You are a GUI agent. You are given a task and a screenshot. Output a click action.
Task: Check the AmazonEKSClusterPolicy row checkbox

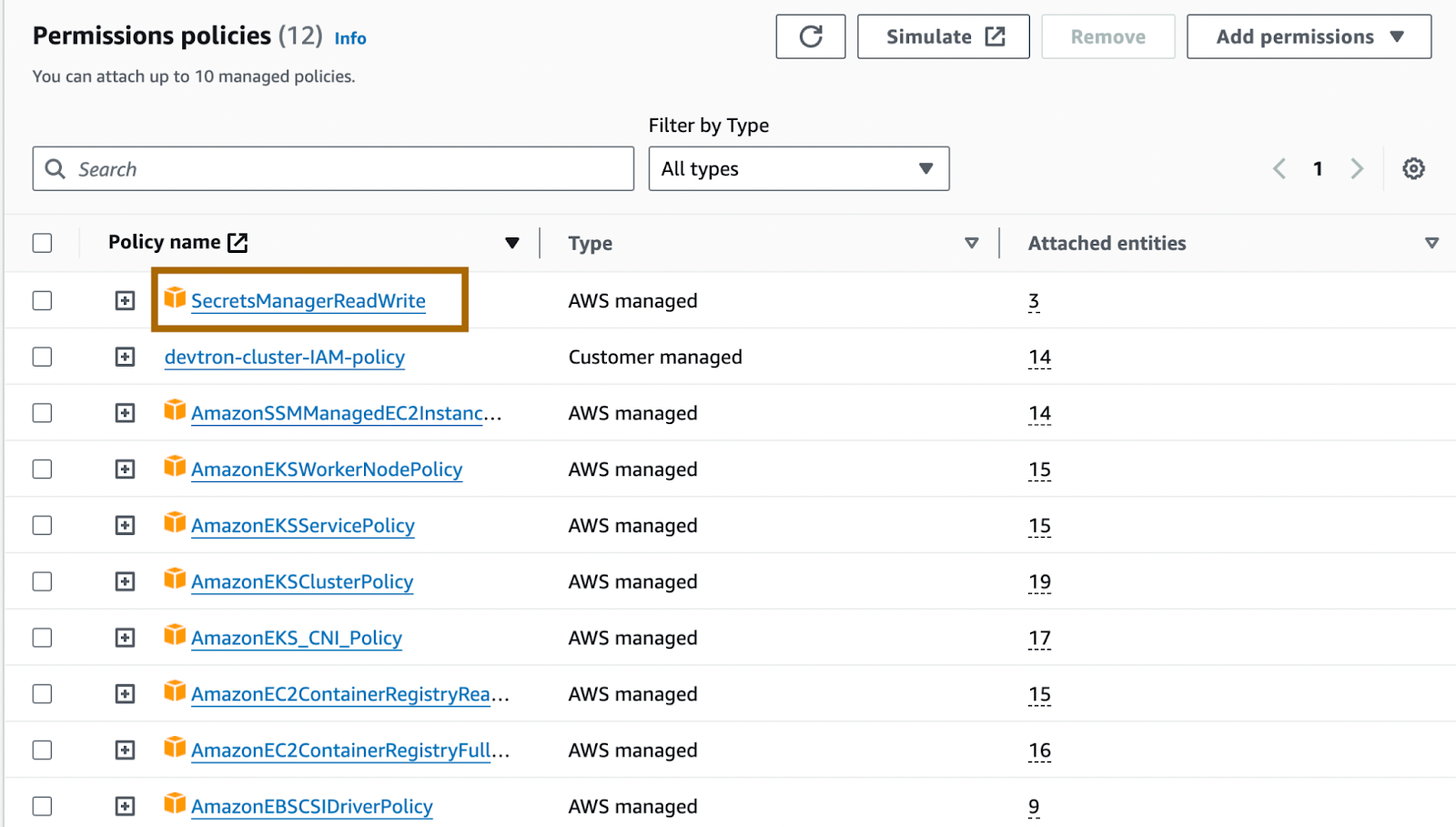42,581
